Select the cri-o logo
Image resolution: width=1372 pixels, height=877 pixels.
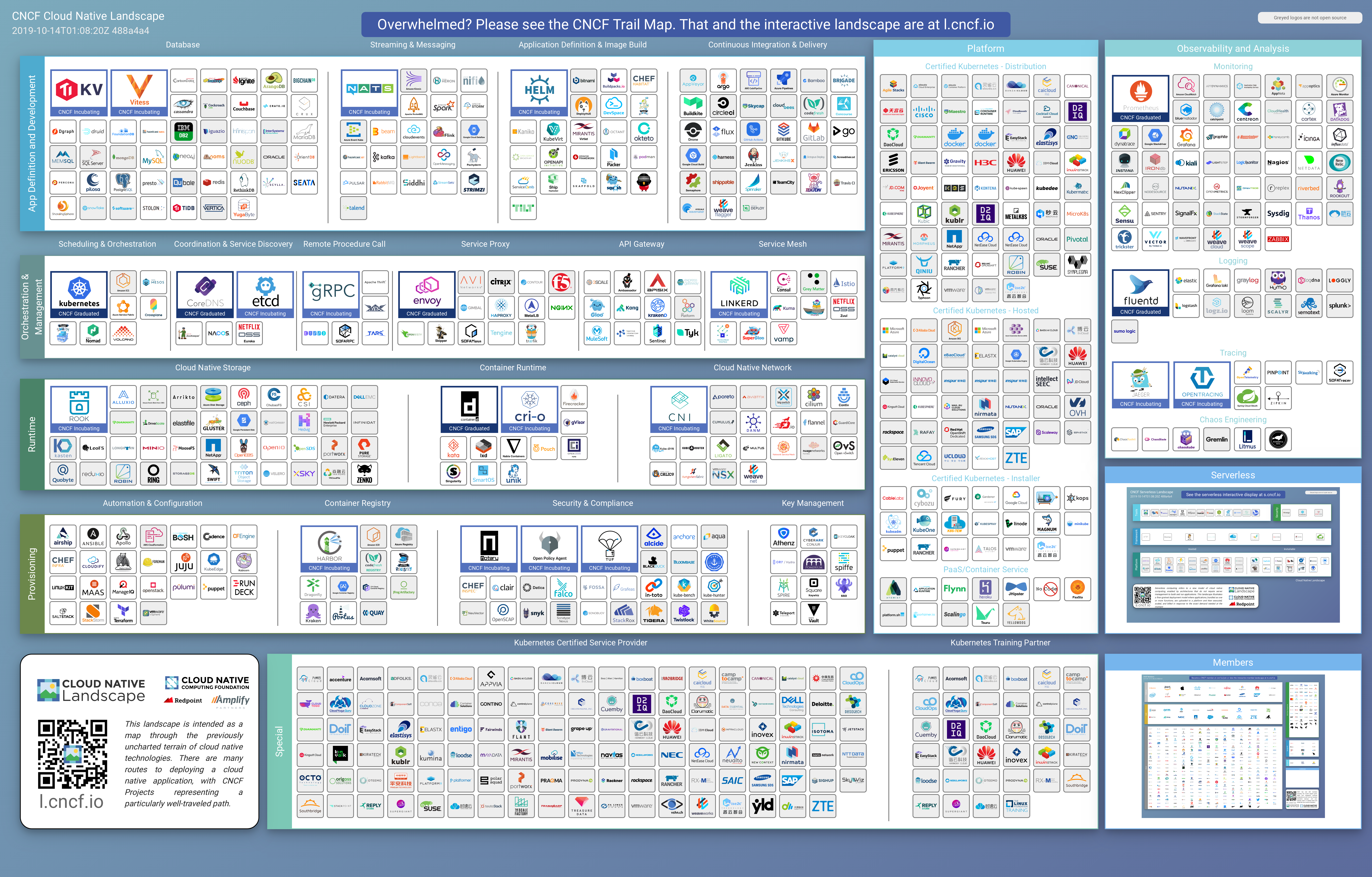point(529,409)
